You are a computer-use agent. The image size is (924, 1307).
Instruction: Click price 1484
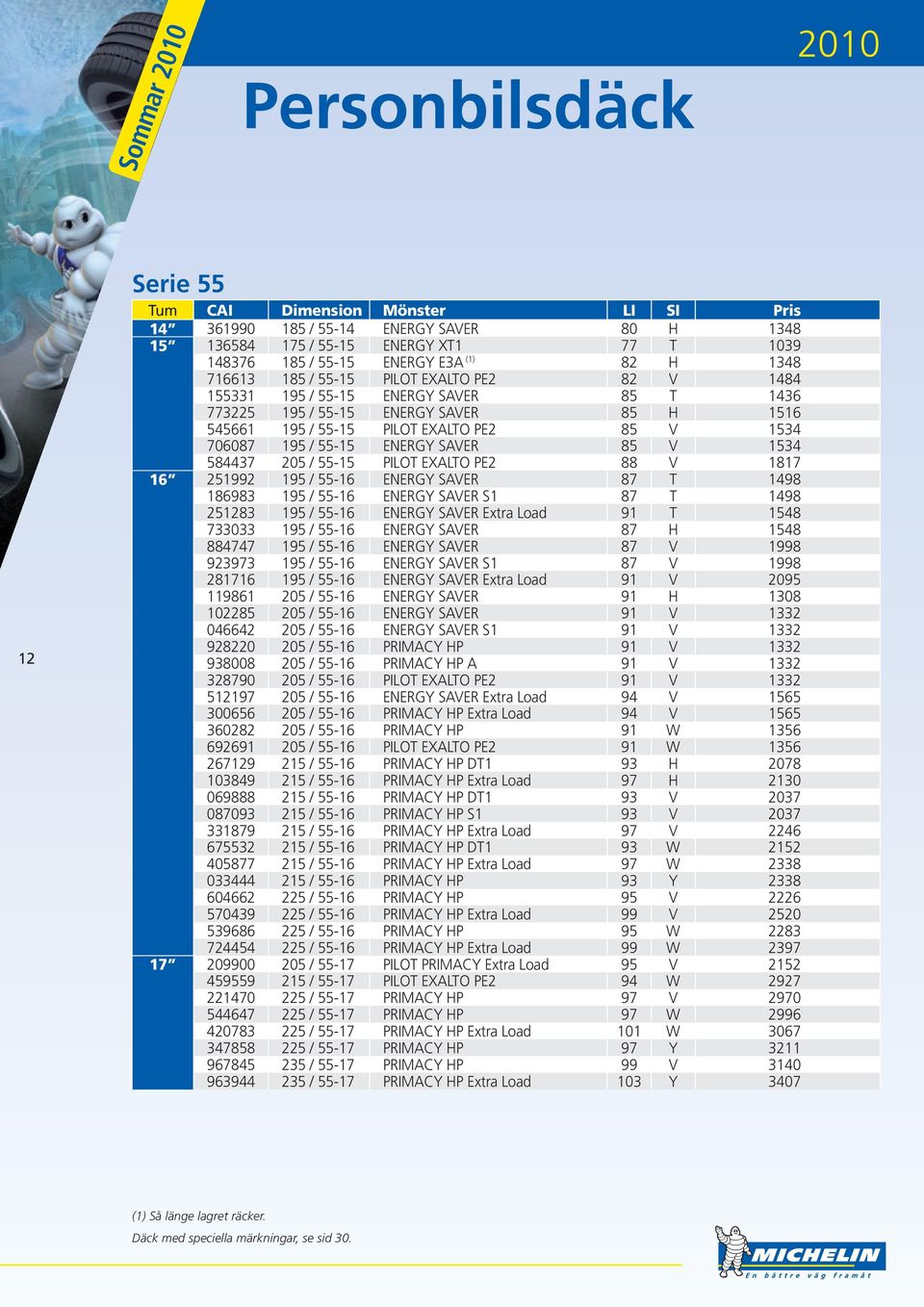(x=784, y=379)
